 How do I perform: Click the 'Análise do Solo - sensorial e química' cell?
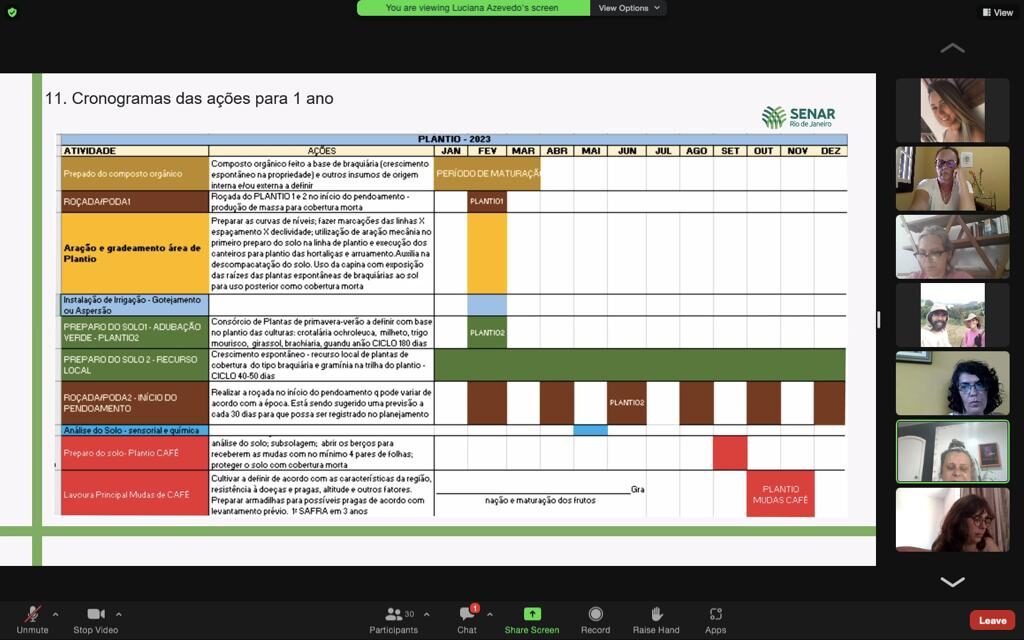coord(135,430)
